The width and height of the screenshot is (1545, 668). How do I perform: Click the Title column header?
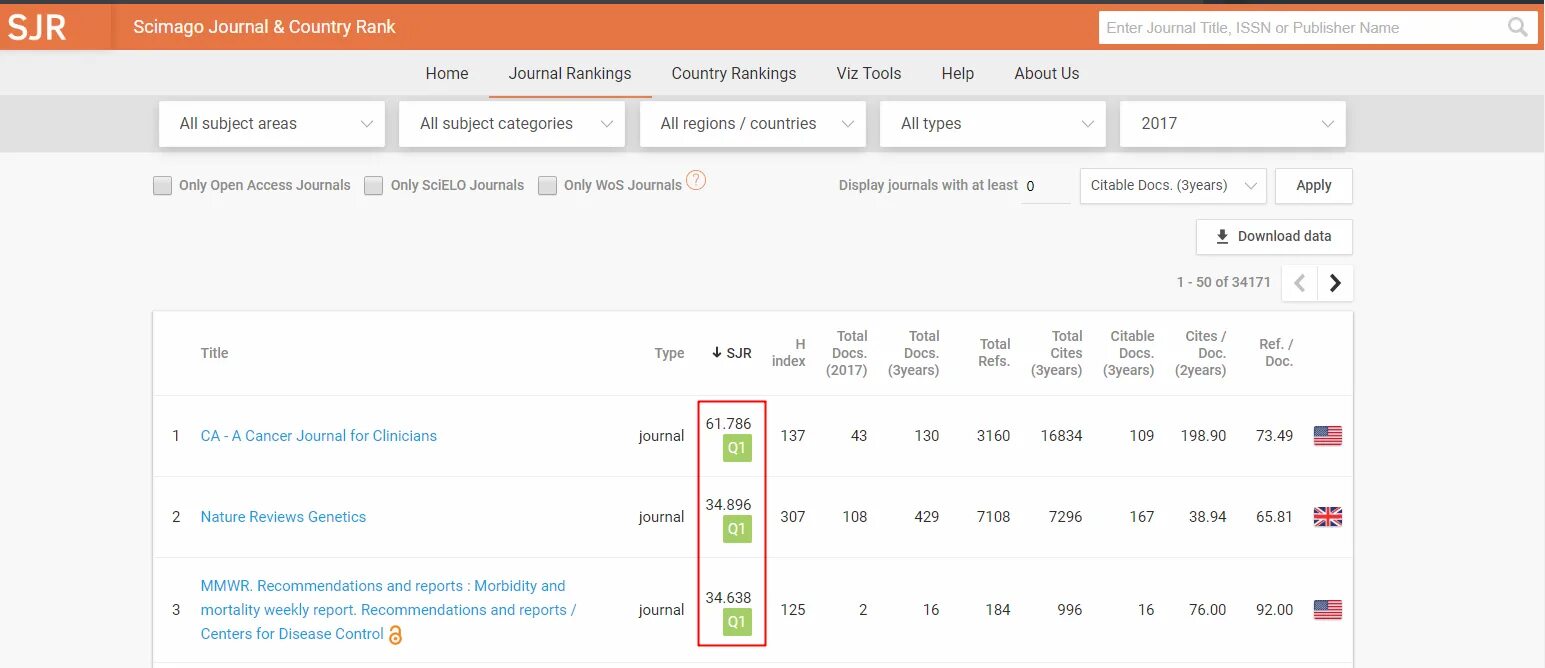point(215,353)
